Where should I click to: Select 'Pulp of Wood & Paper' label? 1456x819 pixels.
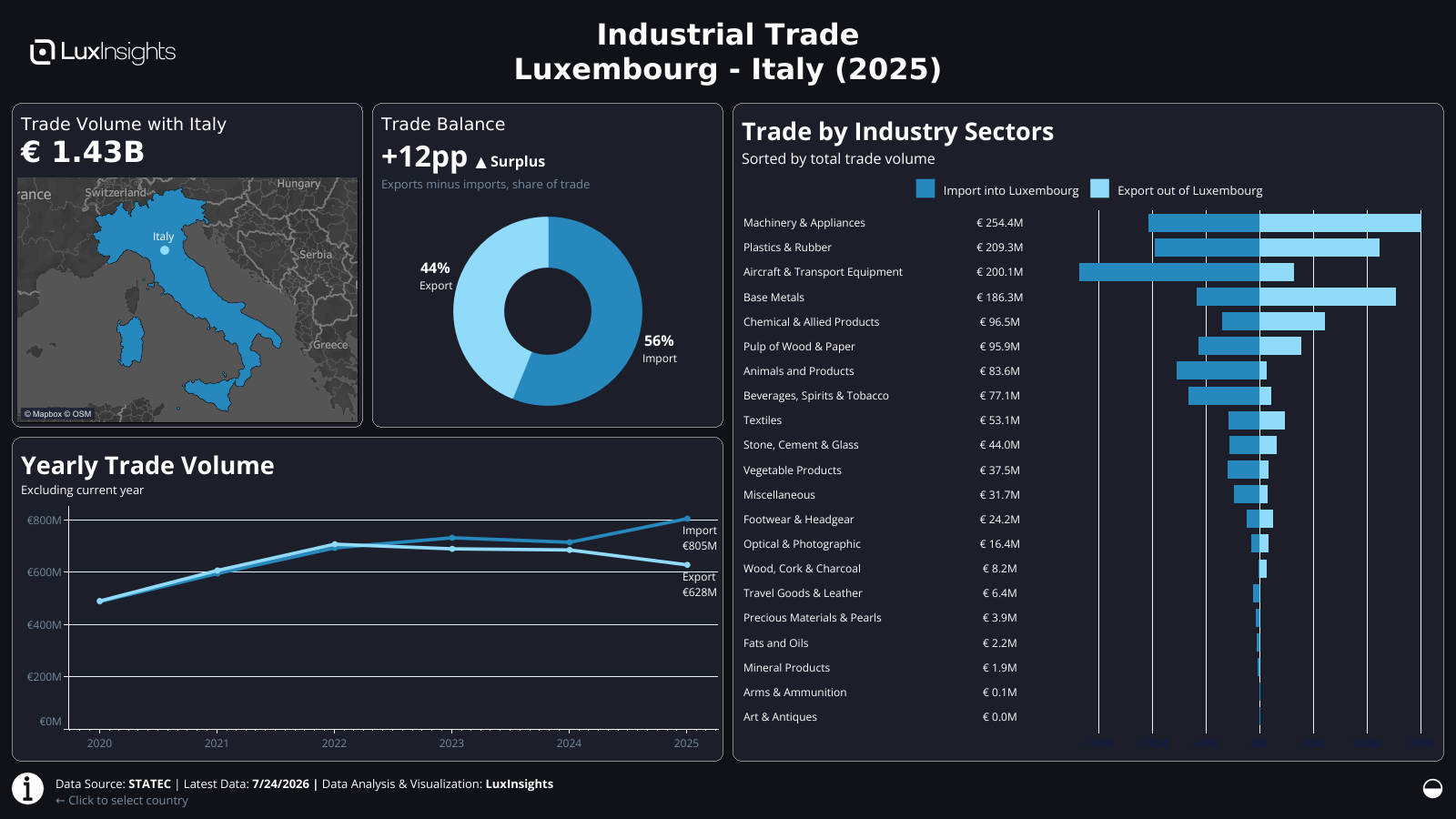tap(799, 347)
